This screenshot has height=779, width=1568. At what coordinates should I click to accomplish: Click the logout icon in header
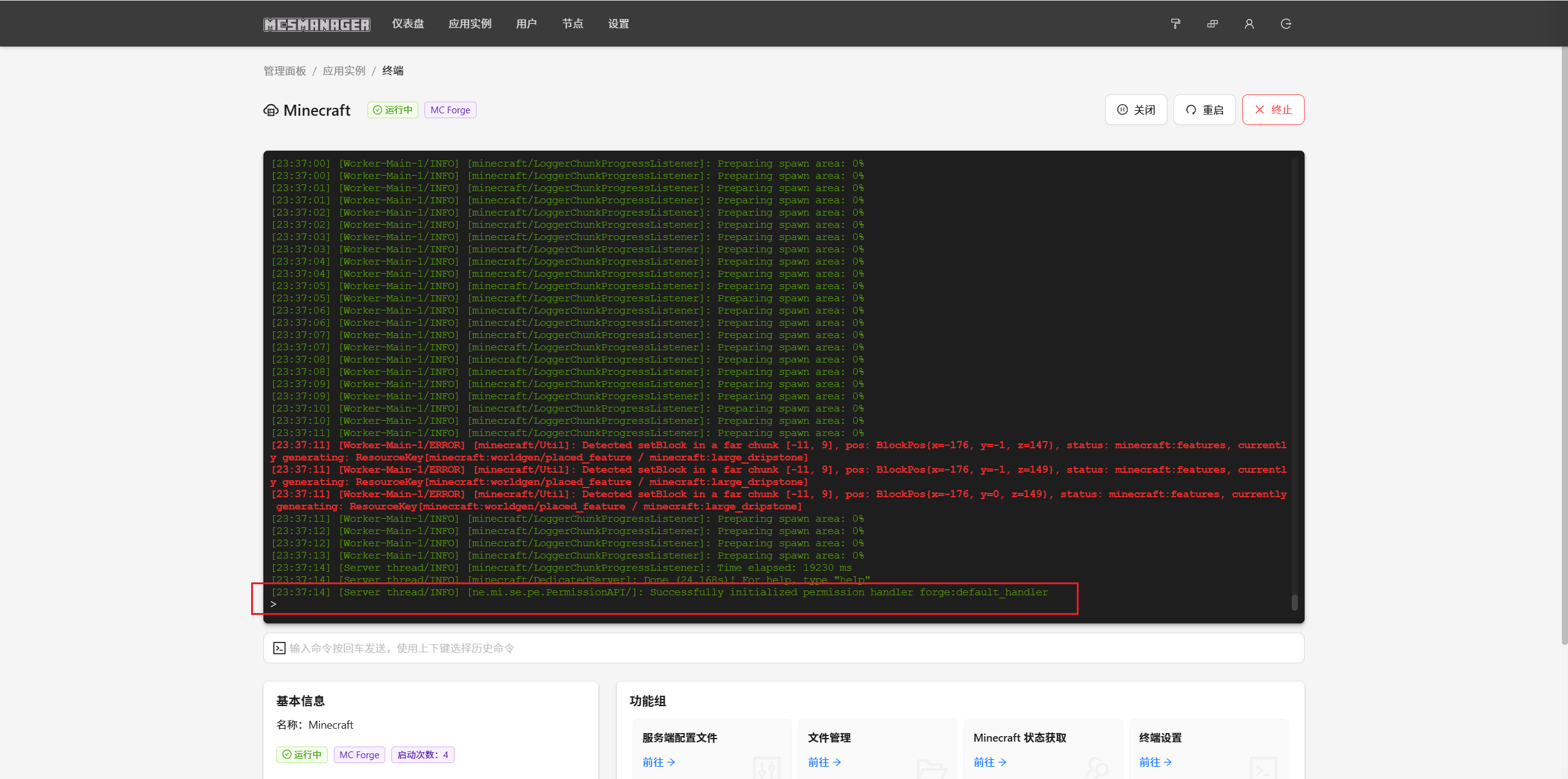click(1286, 24)
